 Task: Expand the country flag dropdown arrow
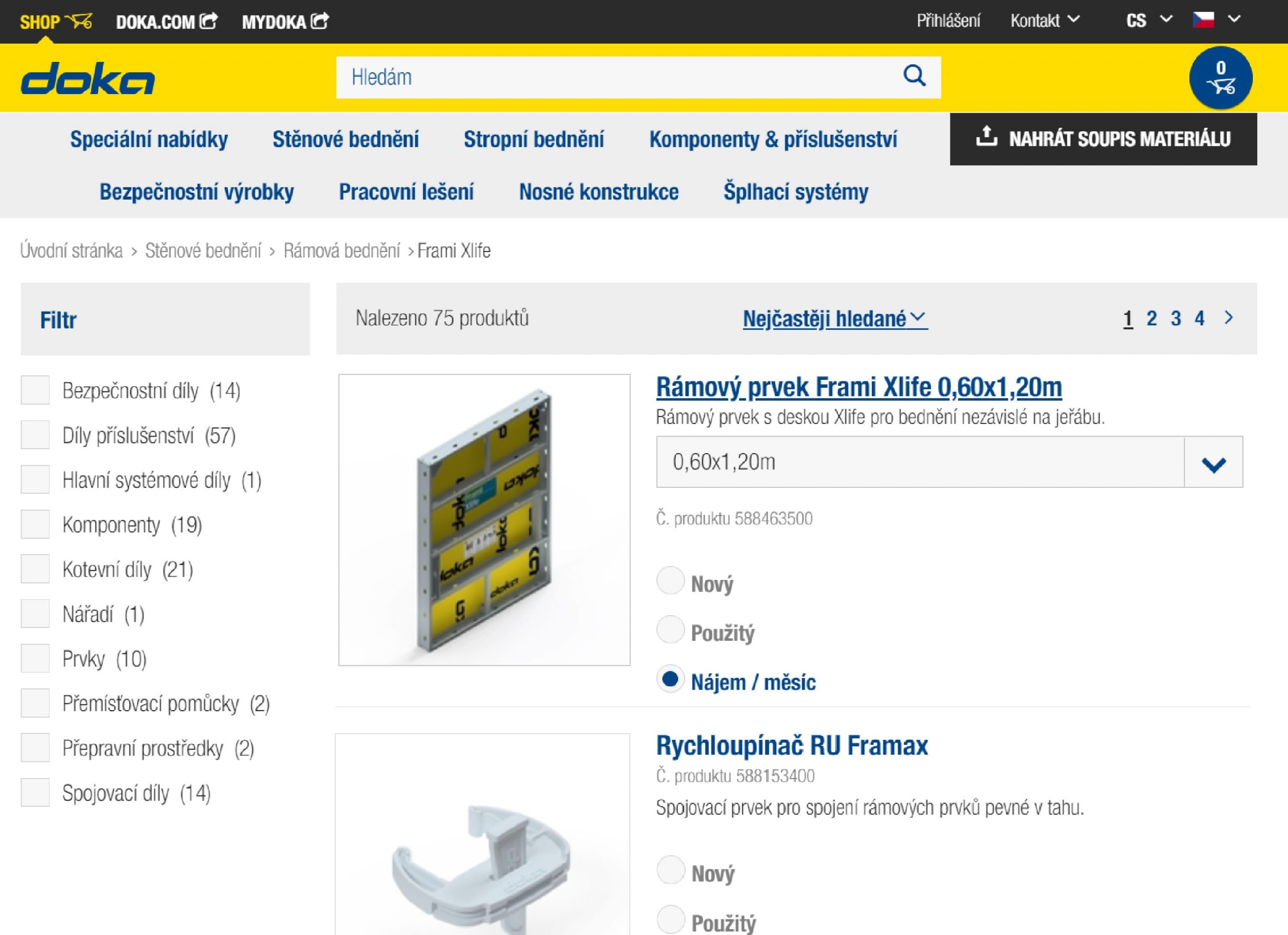pos(1234,19)
